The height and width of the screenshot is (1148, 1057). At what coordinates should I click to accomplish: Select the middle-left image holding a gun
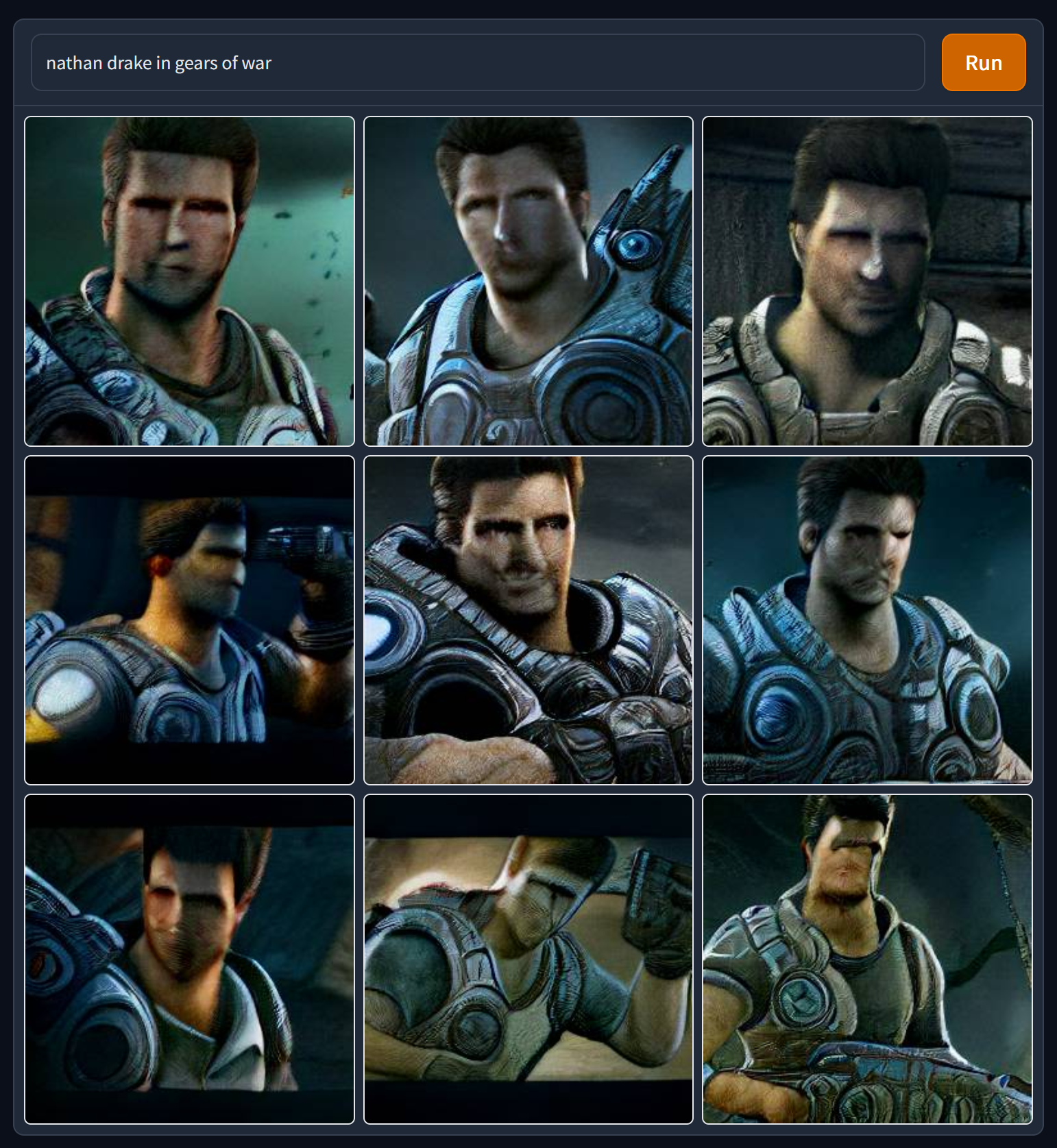(189, 620)
